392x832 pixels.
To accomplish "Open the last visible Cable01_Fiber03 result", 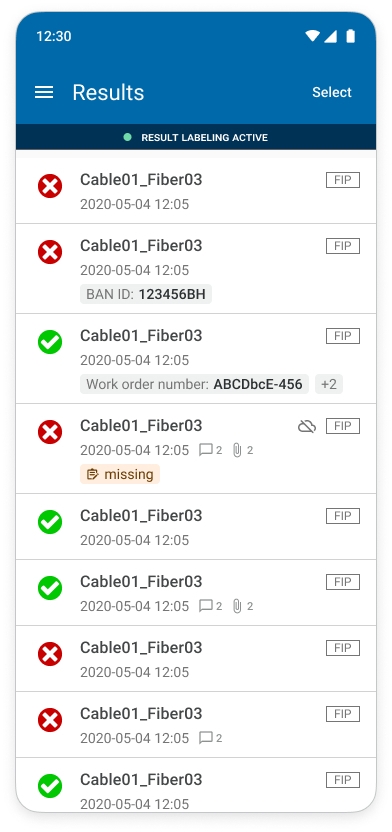I will click(196, 785).
